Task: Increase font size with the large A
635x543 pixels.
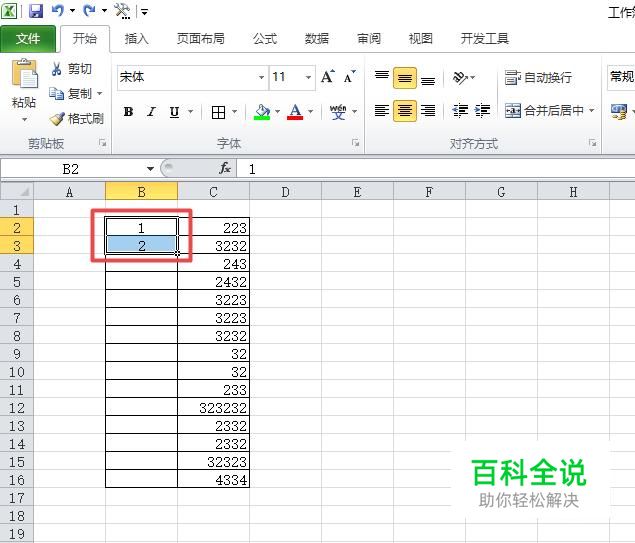Action: click(327, 76)
